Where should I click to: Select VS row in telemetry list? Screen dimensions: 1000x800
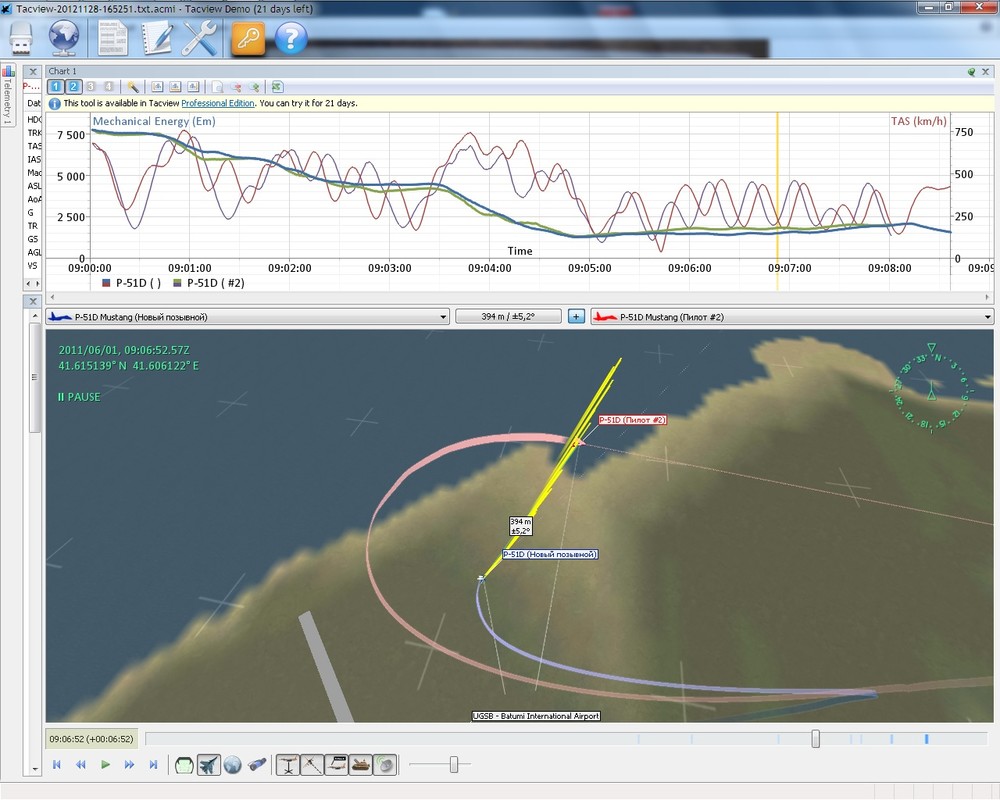(x=34, y=265)
